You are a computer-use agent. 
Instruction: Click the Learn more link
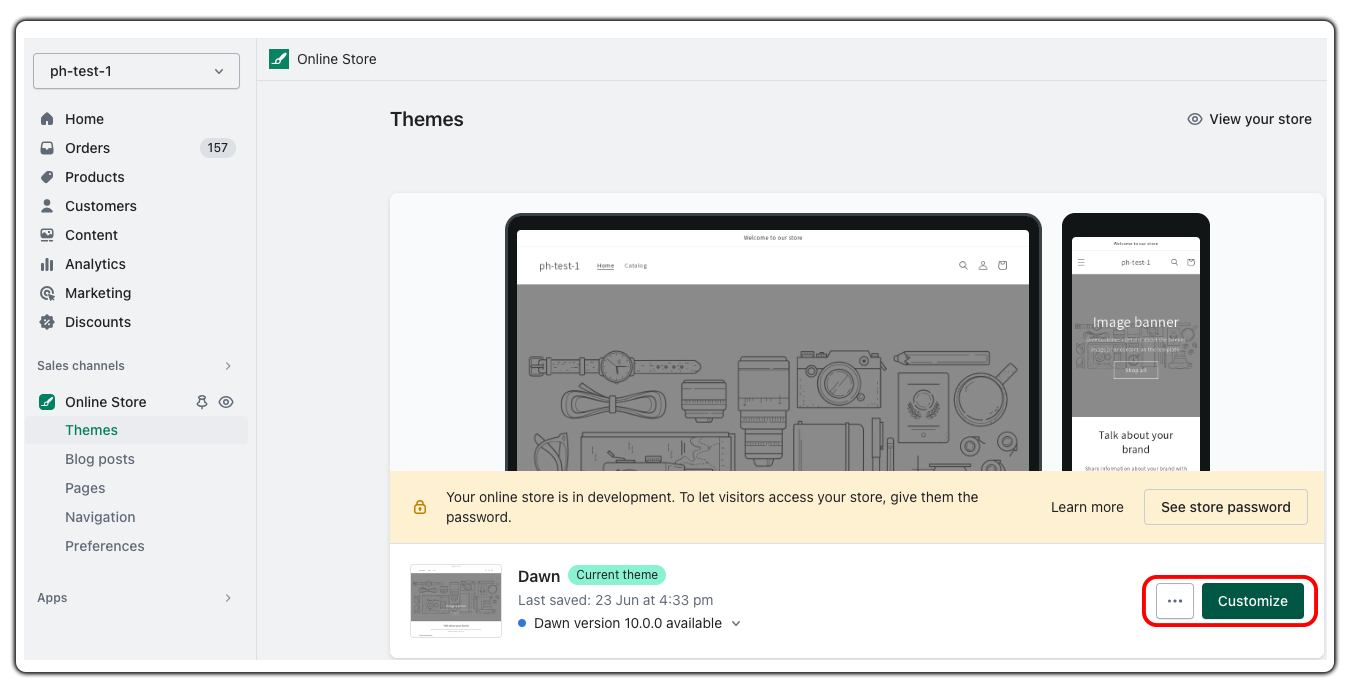(x=1087, y=507)
